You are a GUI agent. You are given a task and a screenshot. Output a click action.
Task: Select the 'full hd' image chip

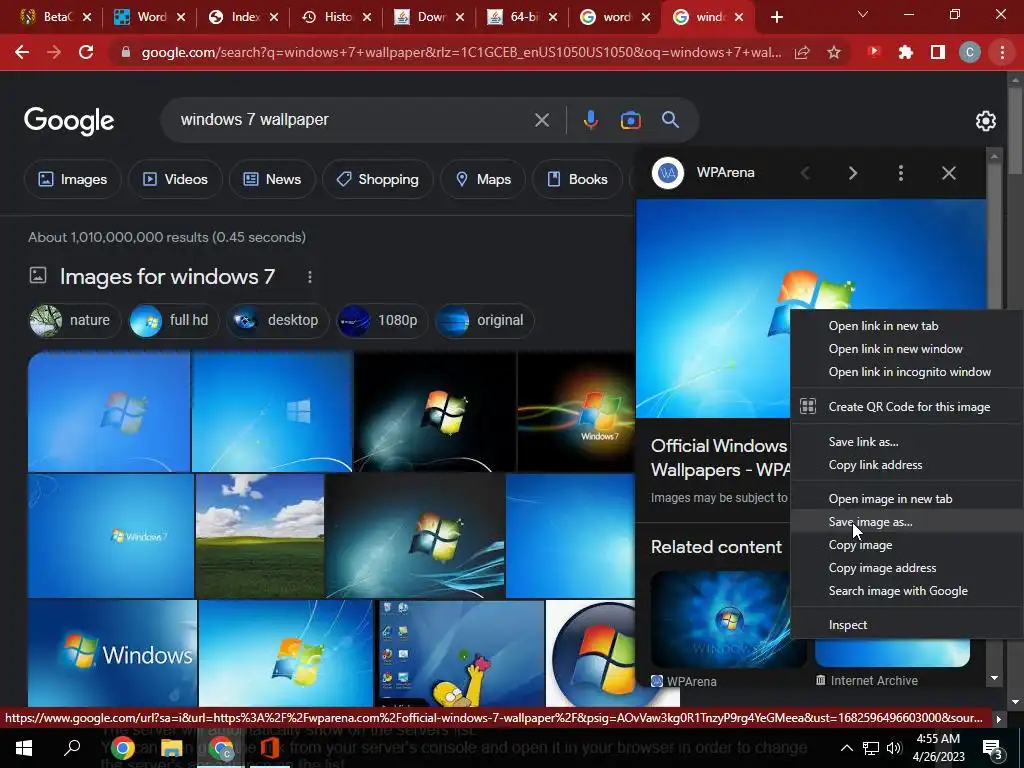[174, 321]
